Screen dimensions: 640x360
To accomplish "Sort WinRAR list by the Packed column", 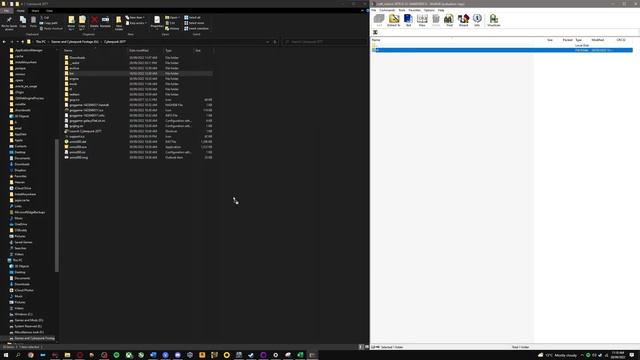I will click(x=567, y=40).
